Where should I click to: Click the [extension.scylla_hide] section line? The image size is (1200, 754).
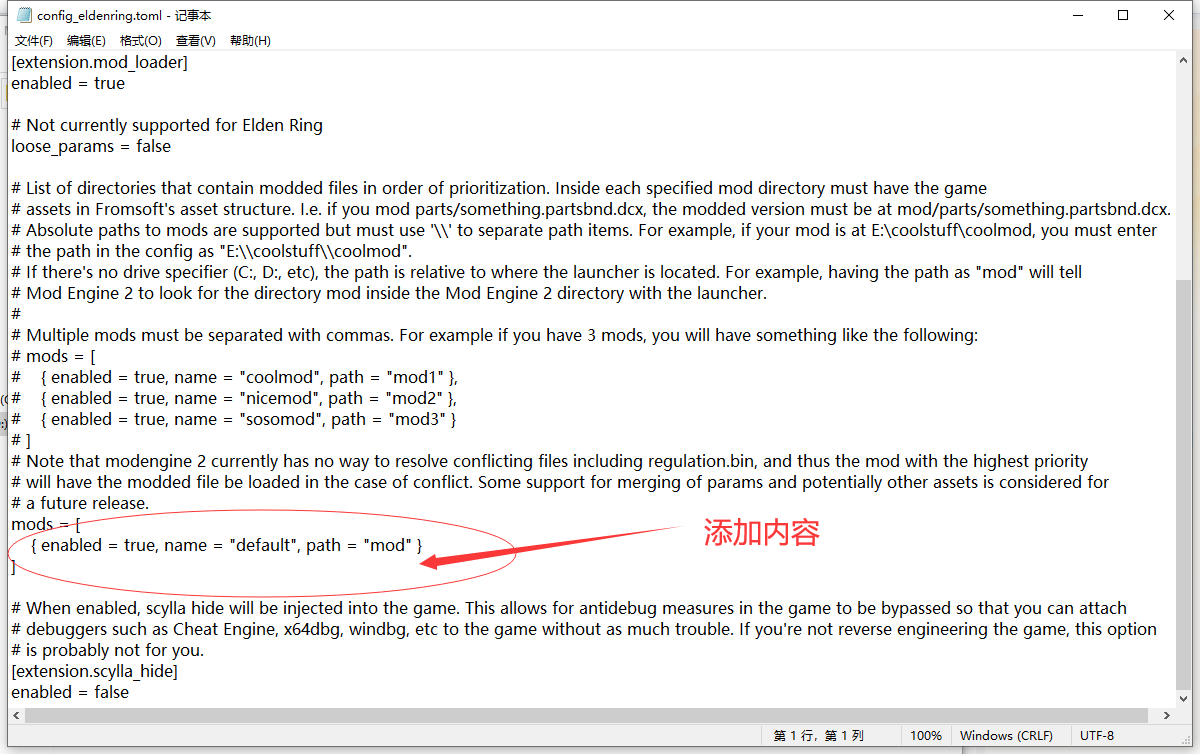(94, 671)
